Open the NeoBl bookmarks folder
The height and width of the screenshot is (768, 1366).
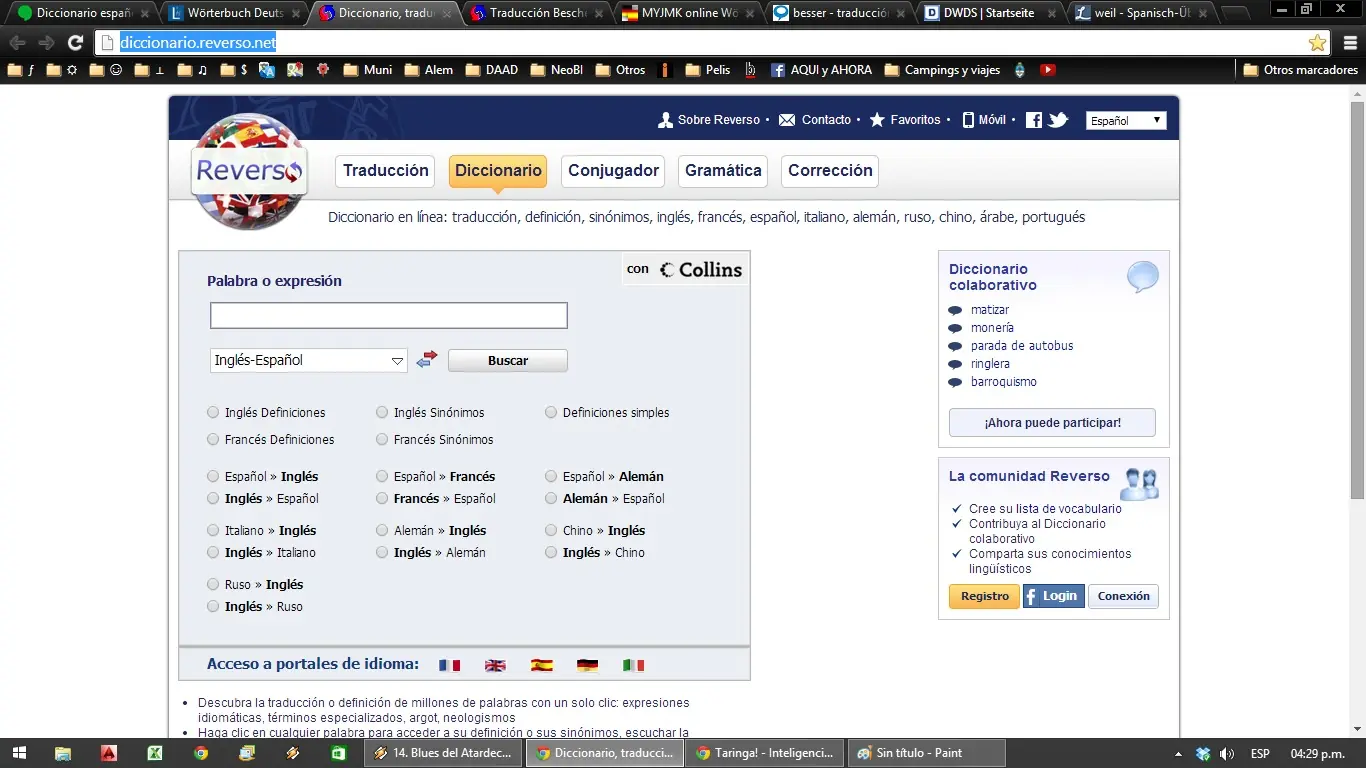click(x=557, y=70)
